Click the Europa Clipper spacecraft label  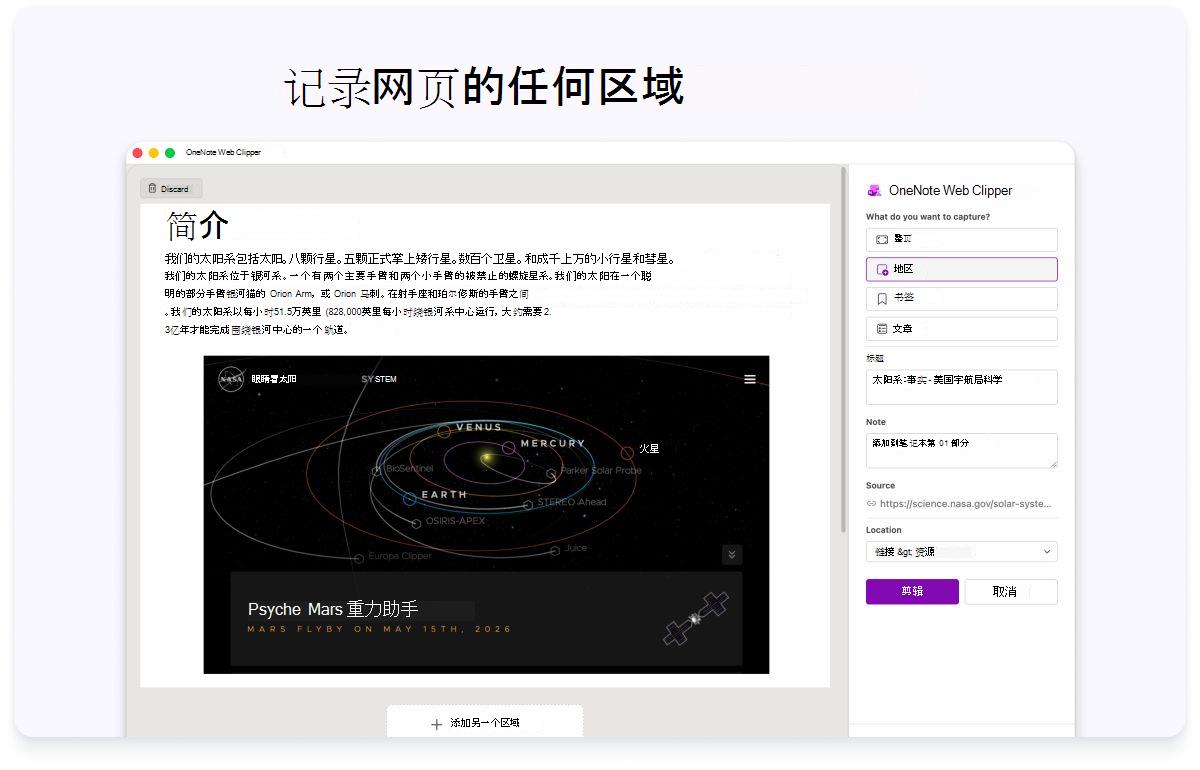[x=400, y=556]
